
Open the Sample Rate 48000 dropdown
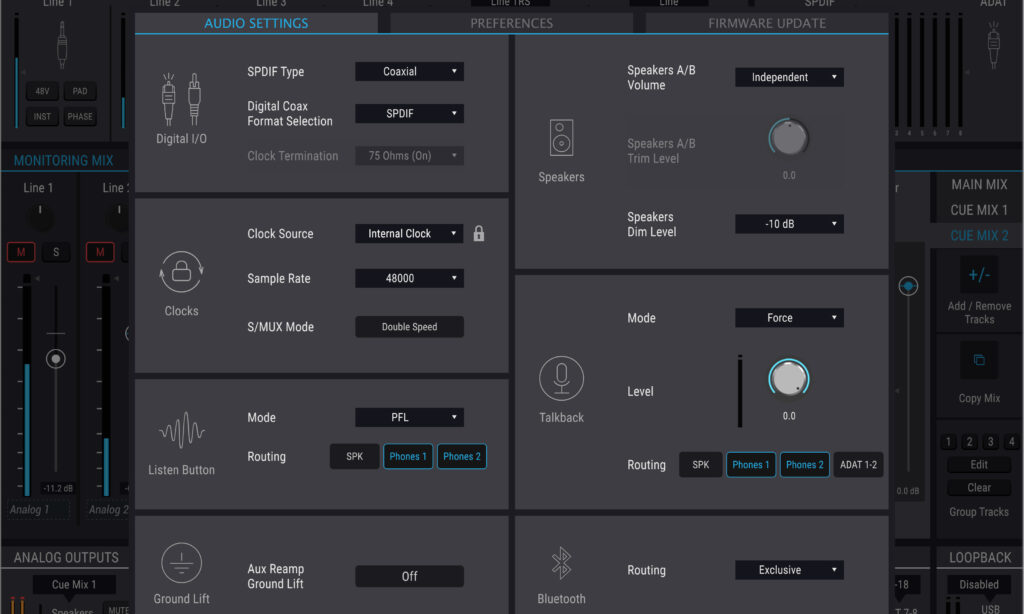pyautogui.click(x=409, y=278)
